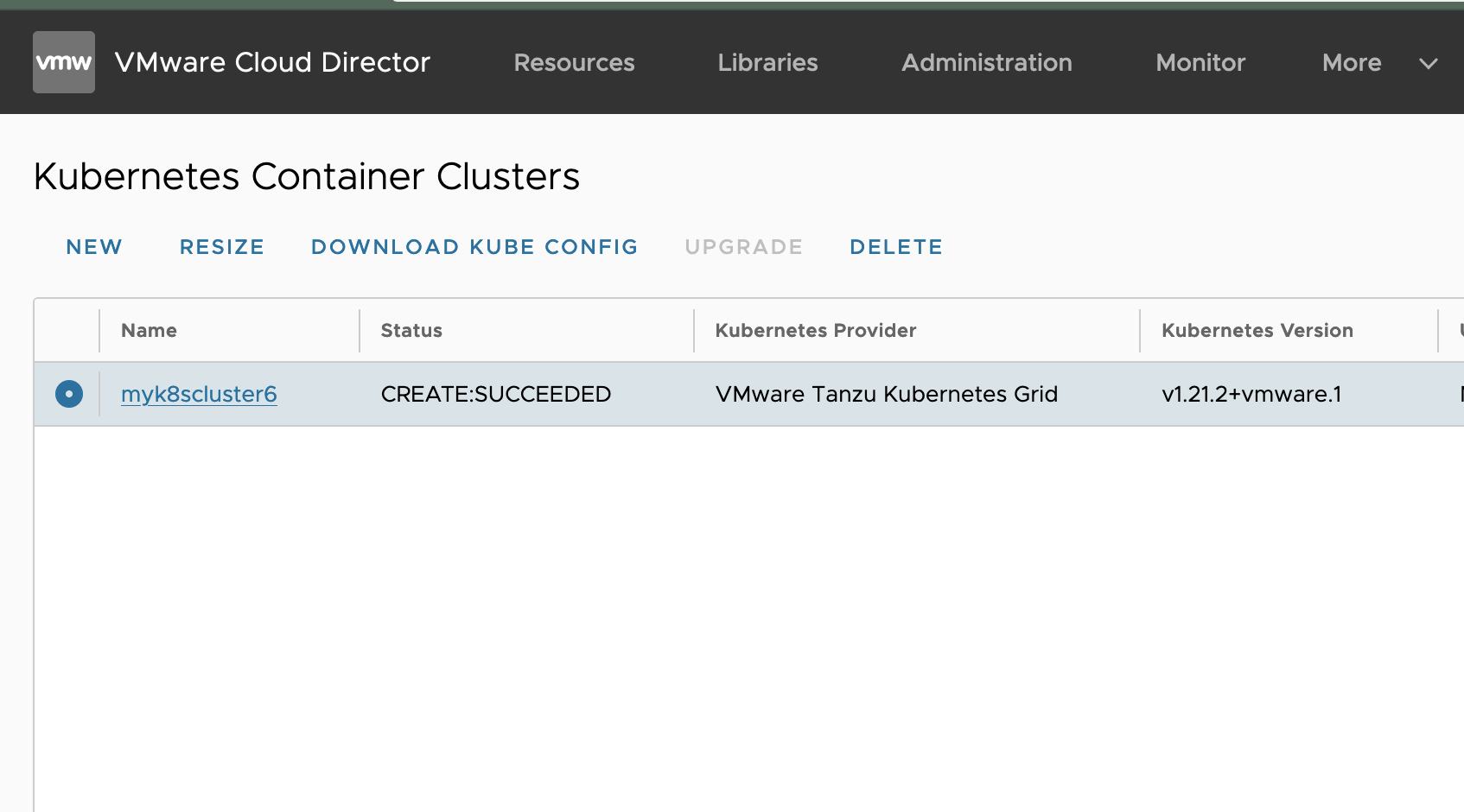Expand the More menu chevron

tap(1428, 63)
